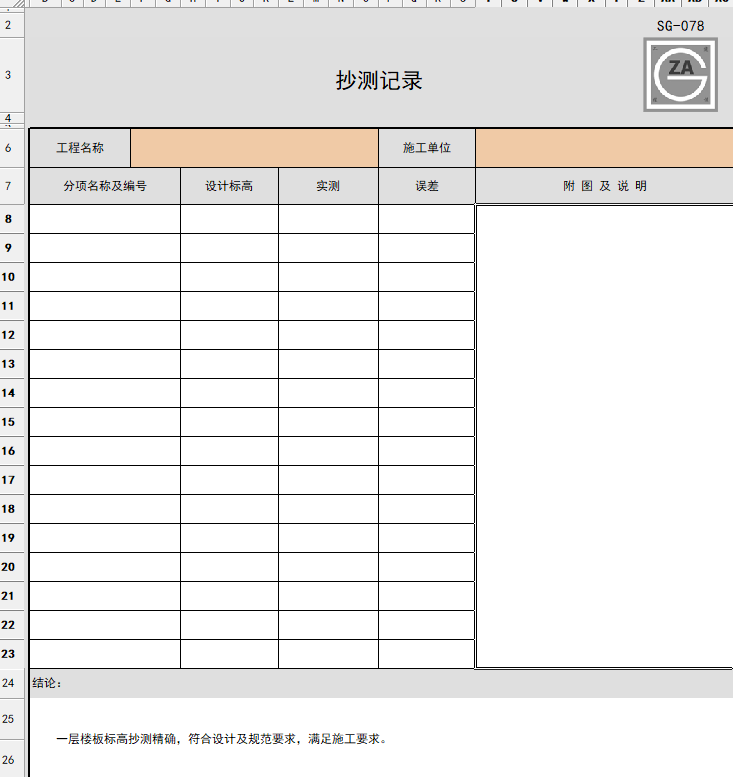Click the 误差 cell in row 14
Image resolution: width=733 pixels, height=777 pixels.
pyautogui.click(x=427, y=393)
